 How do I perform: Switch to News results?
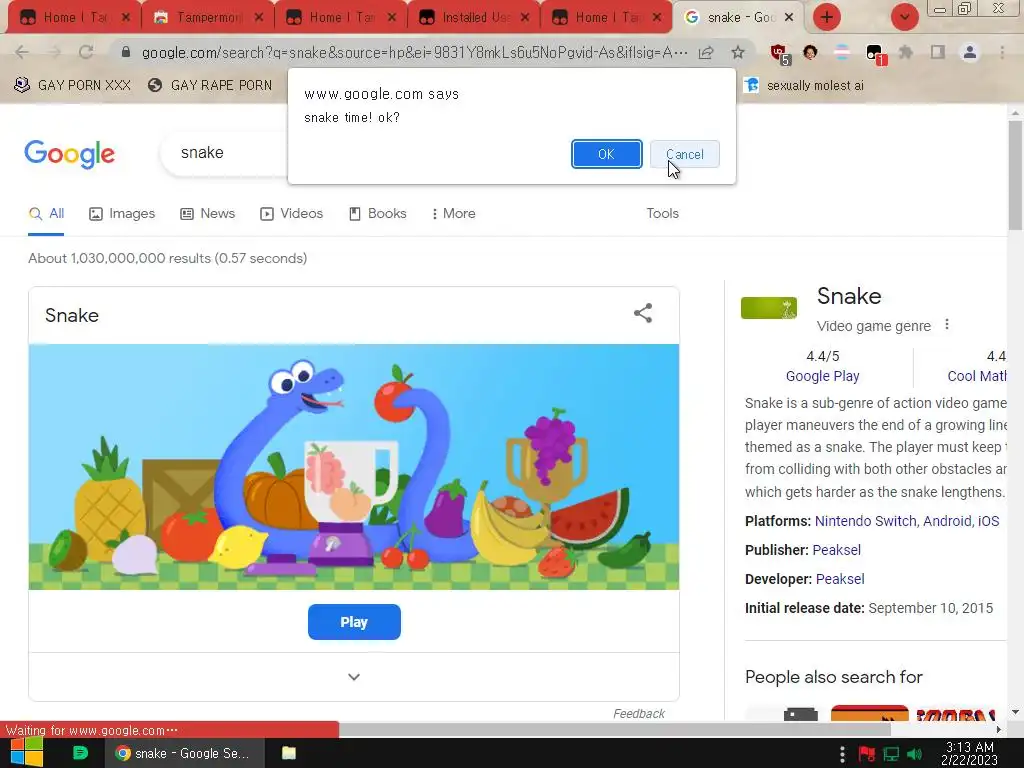pos(208,214)
